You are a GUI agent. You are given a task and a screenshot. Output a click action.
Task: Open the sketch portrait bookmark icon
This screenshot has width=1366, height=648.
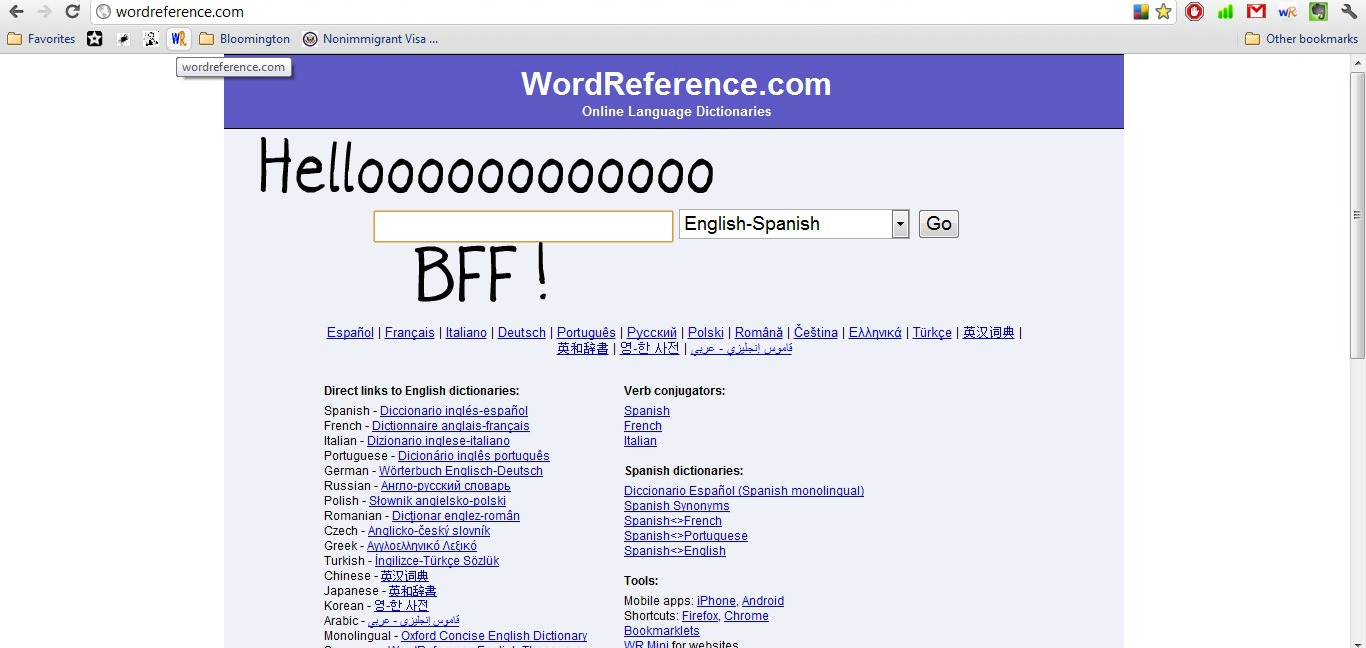(x=151, y=39)
